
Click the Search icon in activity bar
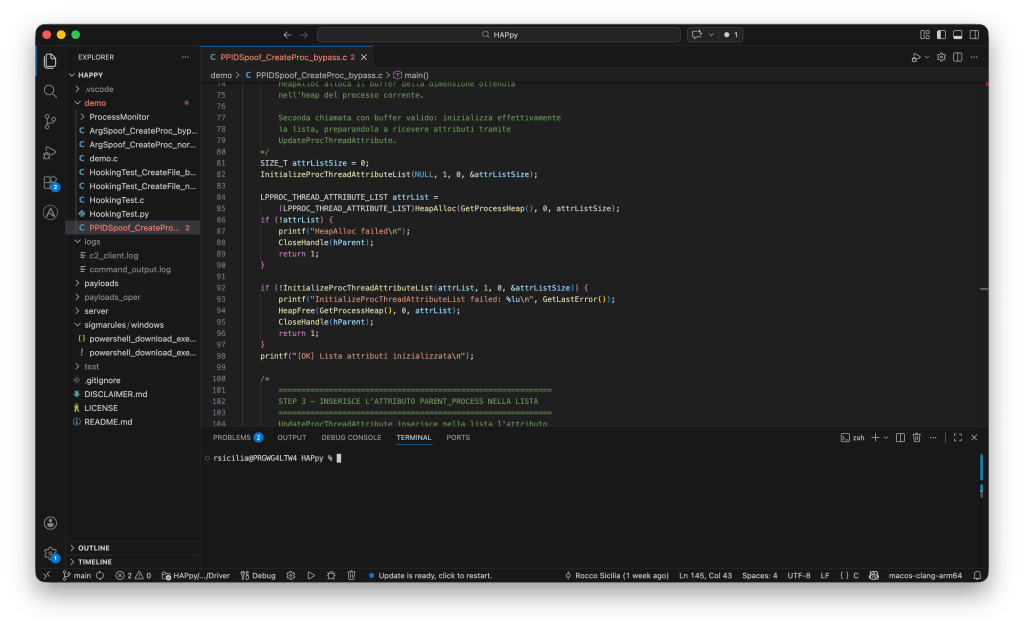pos(50,91)
